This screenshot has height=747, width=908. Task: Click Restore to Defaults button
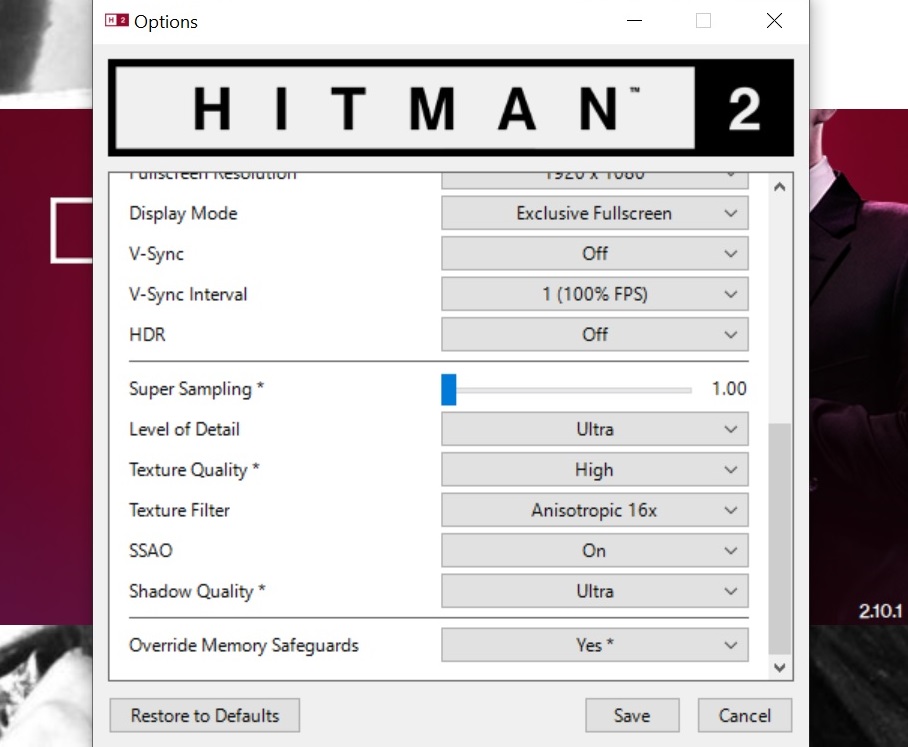[204, 716]
